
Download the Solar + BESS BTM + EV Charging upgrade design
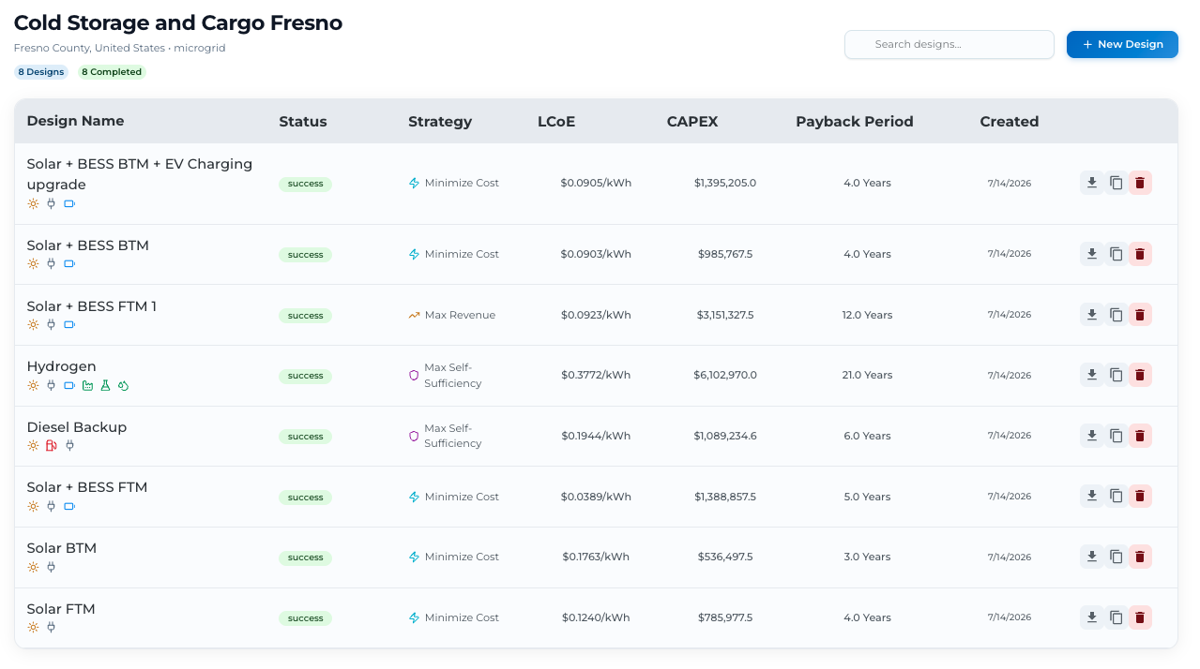[1092, 183]
